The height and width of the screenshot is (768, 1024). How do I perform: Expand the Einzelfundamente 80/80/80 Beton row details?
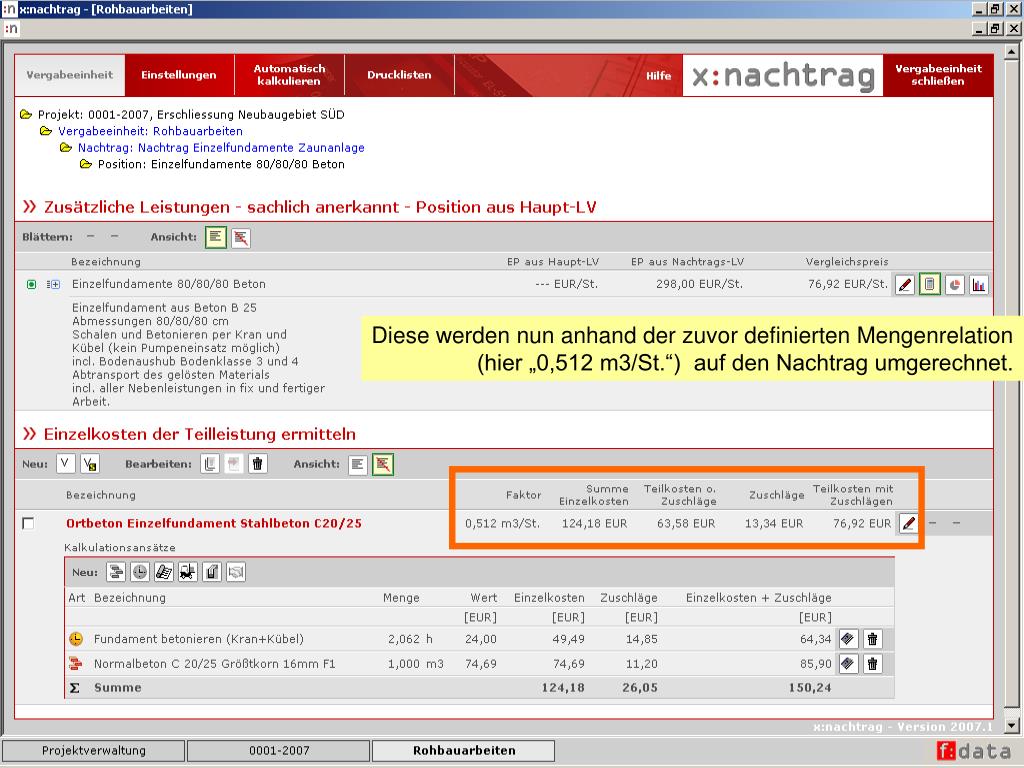pyautogui.click(x=54, y=285)
